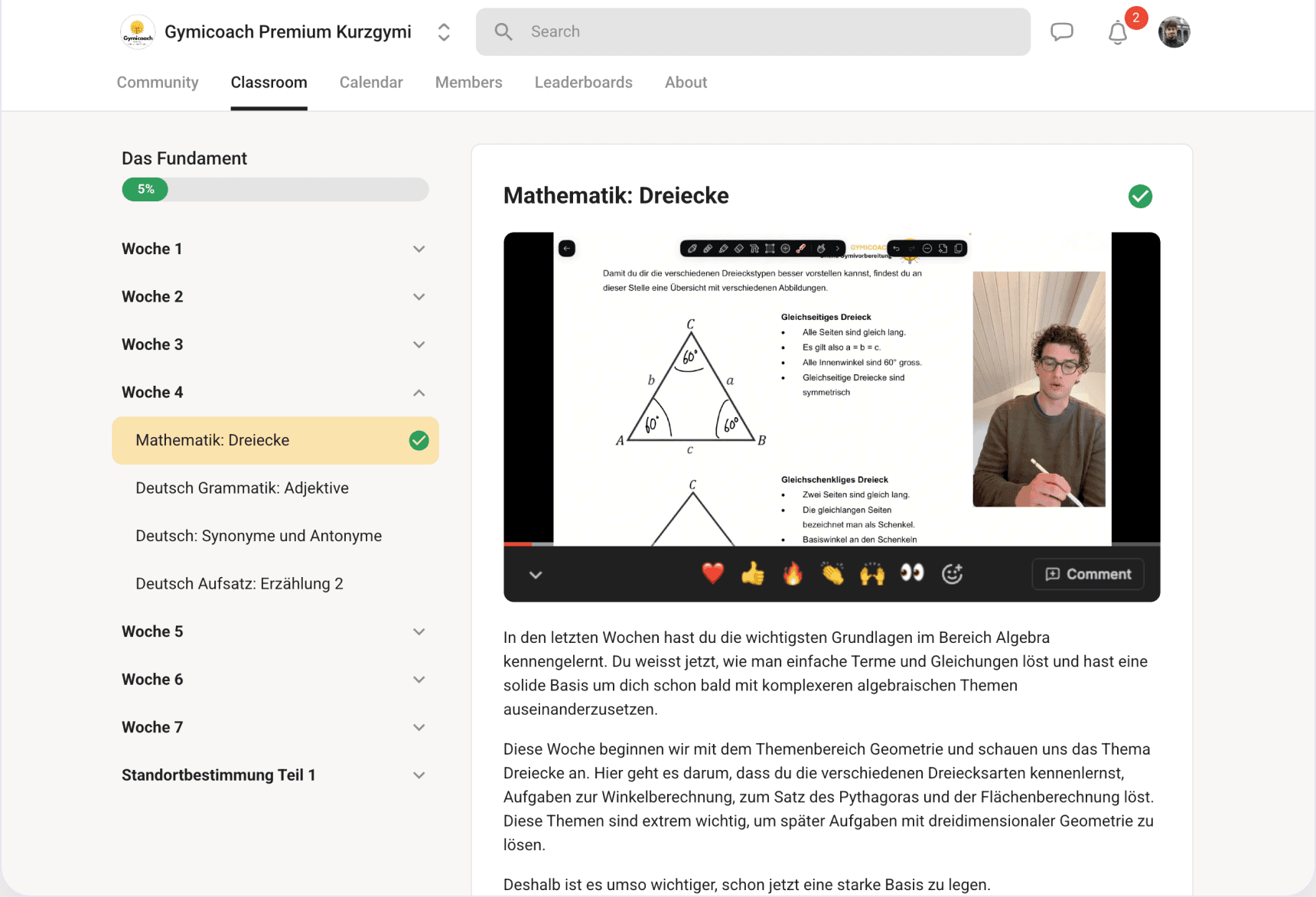Click the plus-circle tool in video toolbar
The width and height of the screenshot is (1316, 897).
click(x=785, y=249)
